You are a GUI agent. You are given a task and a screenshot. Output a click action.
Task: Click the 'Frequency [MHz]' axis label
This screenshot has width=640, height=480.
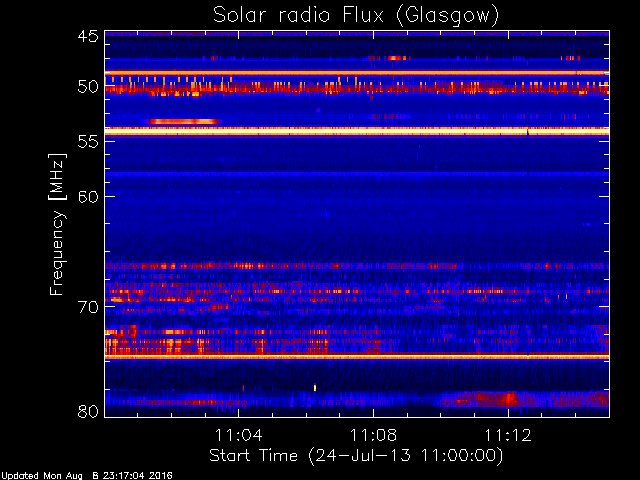57,224
